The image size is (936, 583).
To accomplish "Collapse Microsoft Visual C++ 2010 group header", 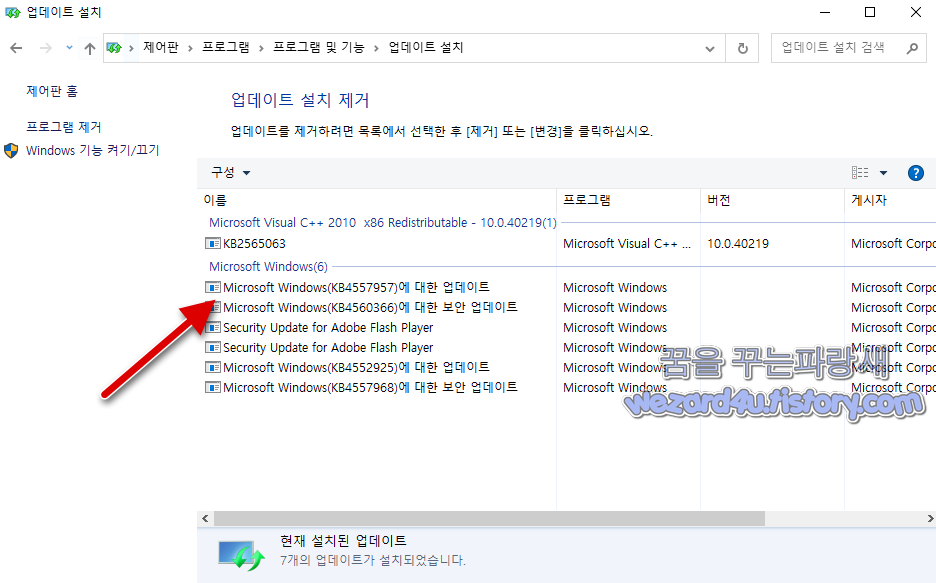I will (x=383, y=223).
